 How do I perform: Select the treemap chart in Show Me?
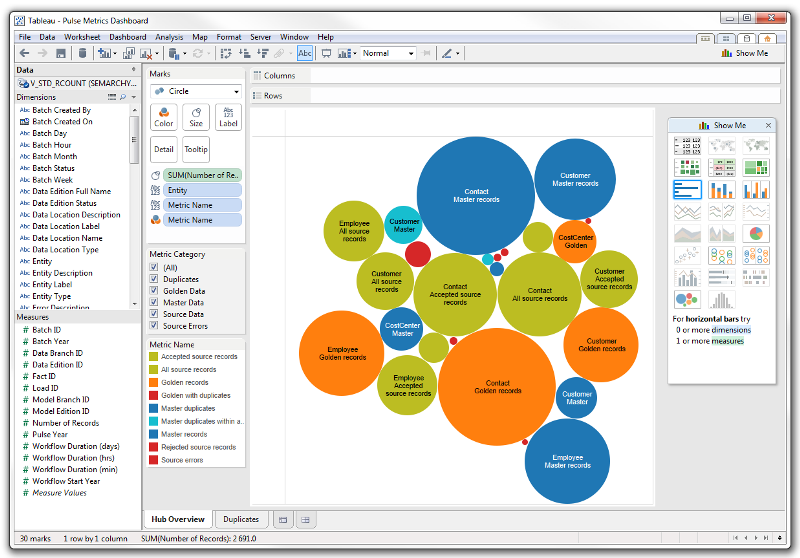[756, 167]
